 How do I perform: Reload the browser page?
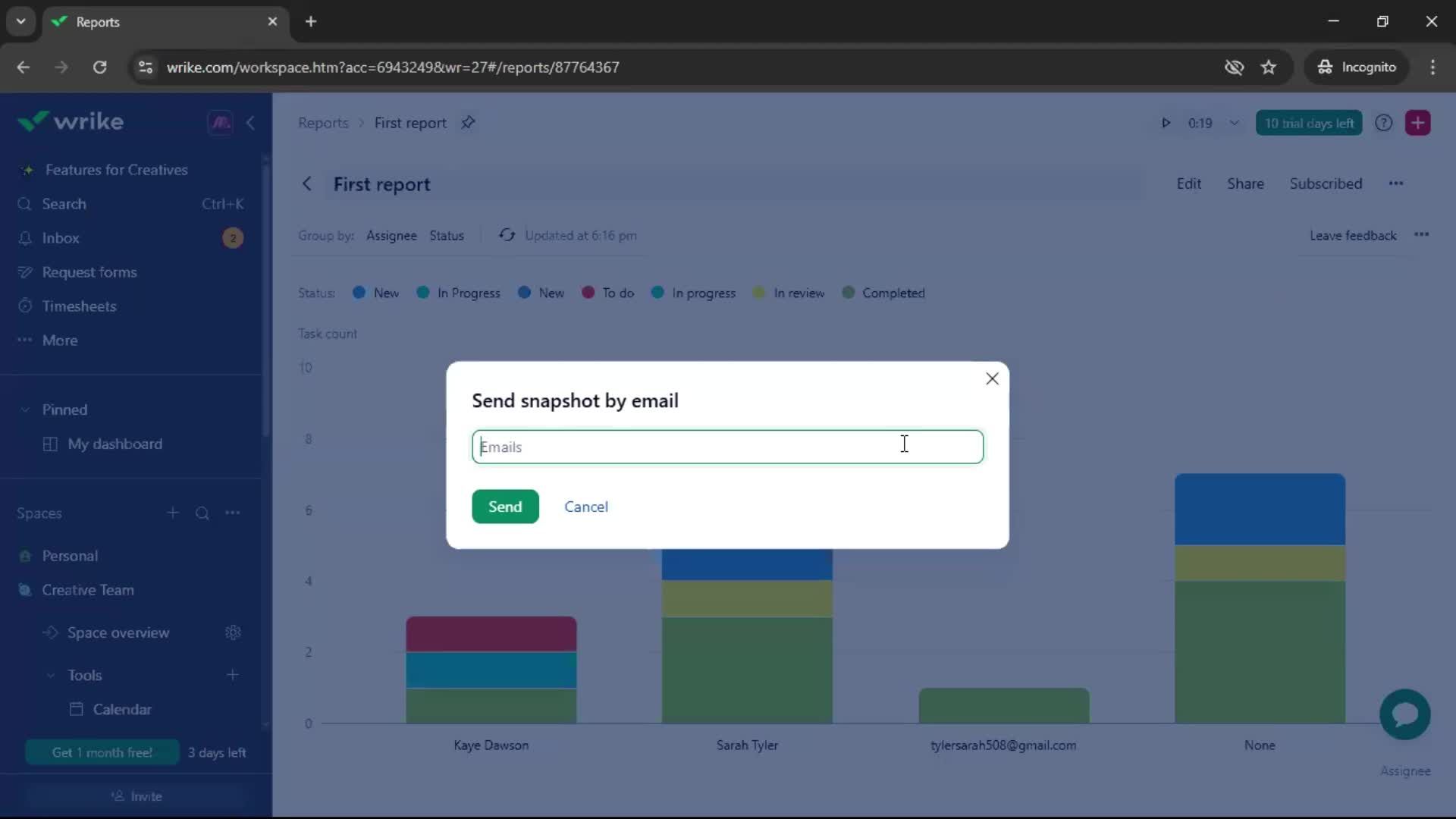(x=99, y=67)
